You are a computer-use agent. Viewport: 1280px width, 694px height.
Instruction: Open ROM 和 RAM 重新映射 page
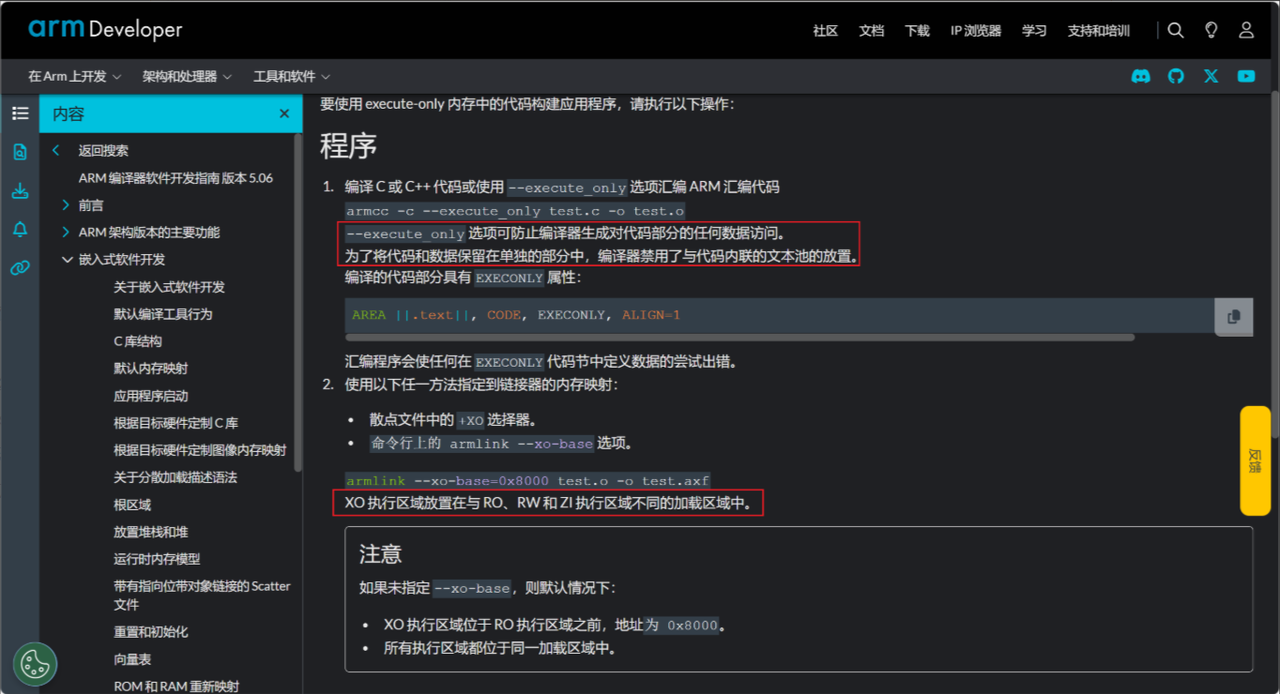click(x=176, y=687)
